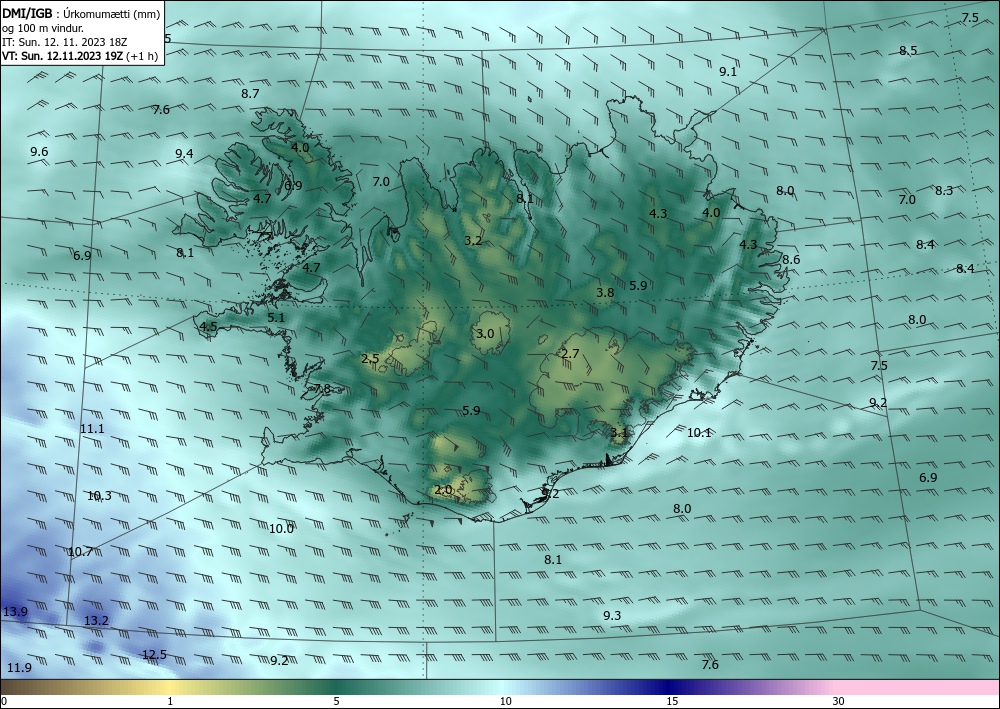The height and width of the screenshot is (709, 1000).
Task: Click the '10' label on the colour scale
Action: tap(505, 702)
